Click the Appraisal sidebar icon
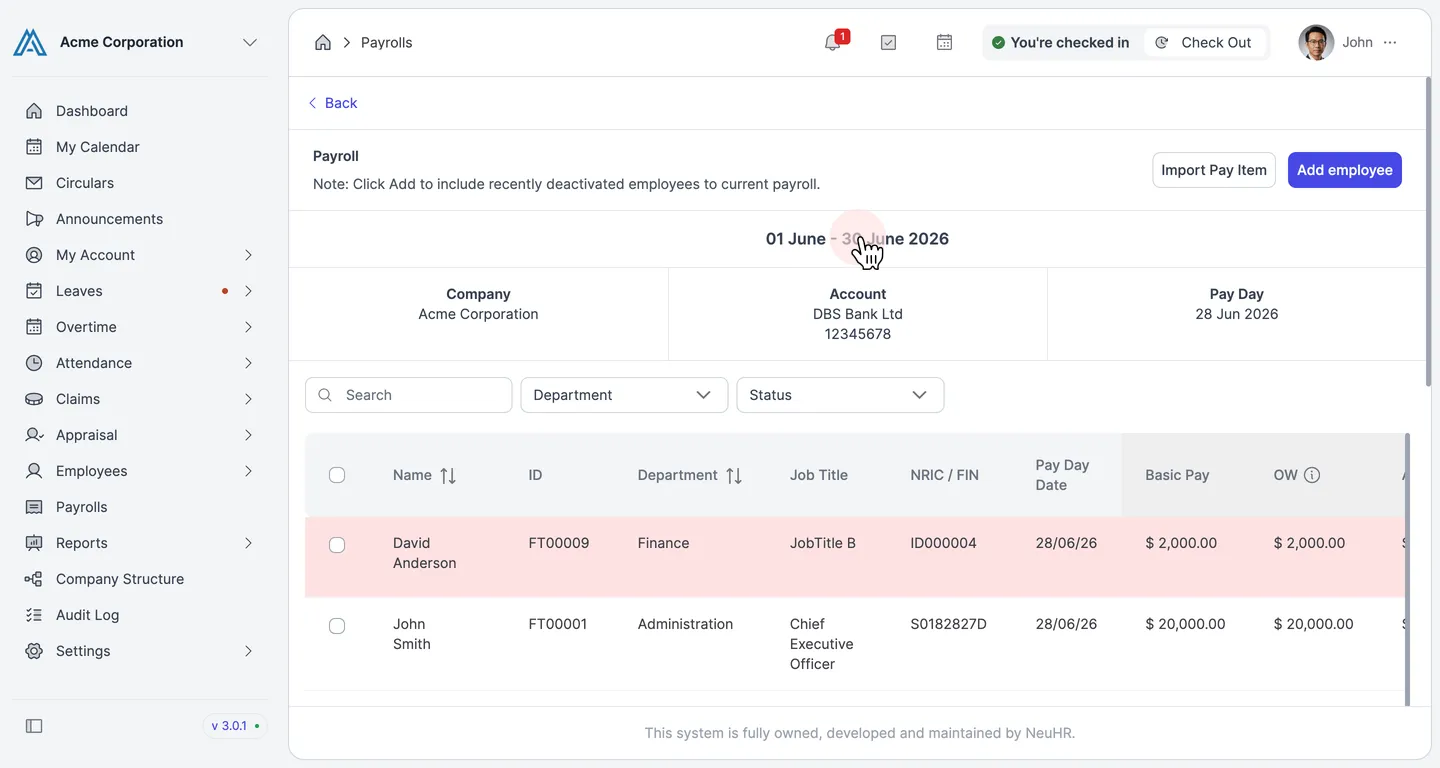1440x768 pixels. 34,435
